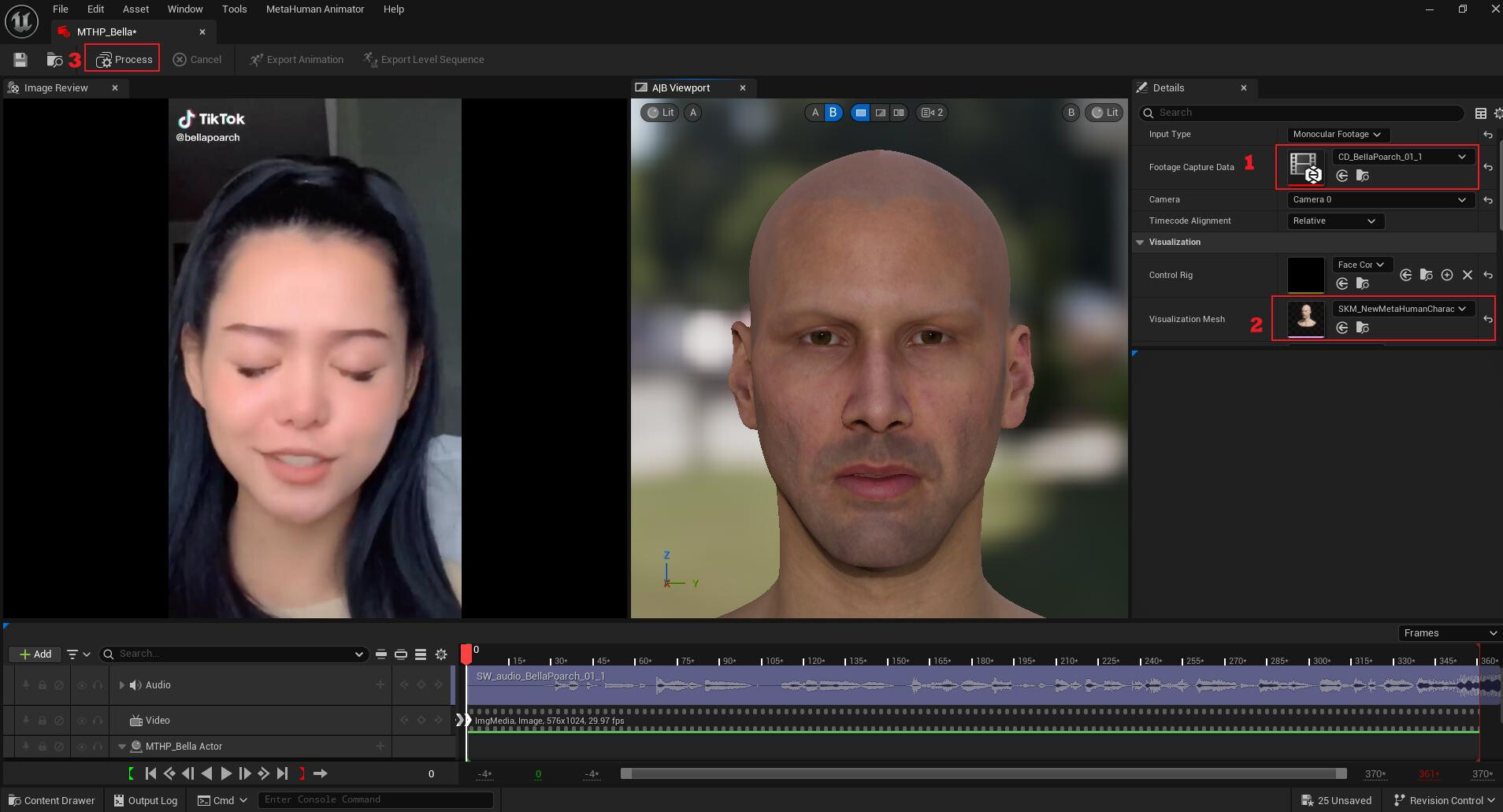Image resolution: width=1503 pixels, height=812 pixels.
Task: Open the Output Log
Action: pos(146,801)
